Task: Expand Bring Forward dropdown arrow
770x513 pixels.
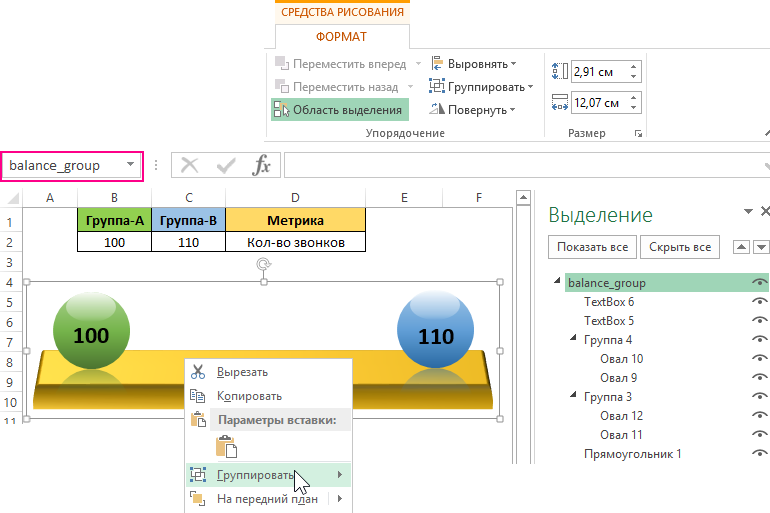Action: pos(418,63)
